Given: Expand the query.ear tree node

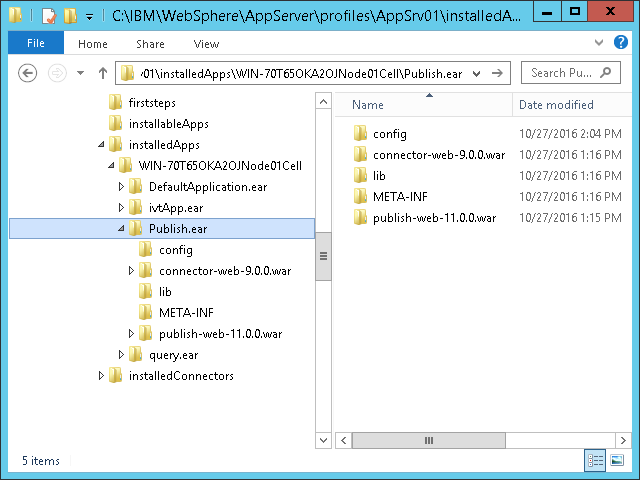Looking at the screenshot, I should [x=122, y=354].
